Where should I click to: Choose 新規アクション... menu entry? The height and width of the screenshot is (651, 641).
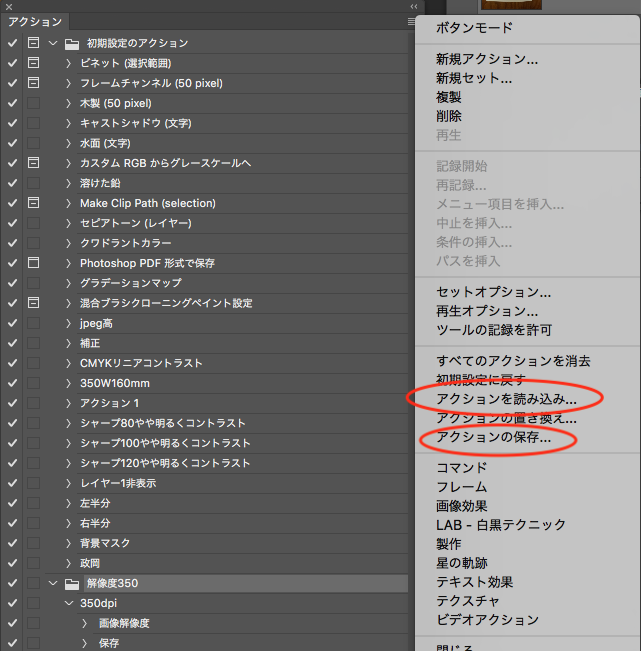coord(487,59)
